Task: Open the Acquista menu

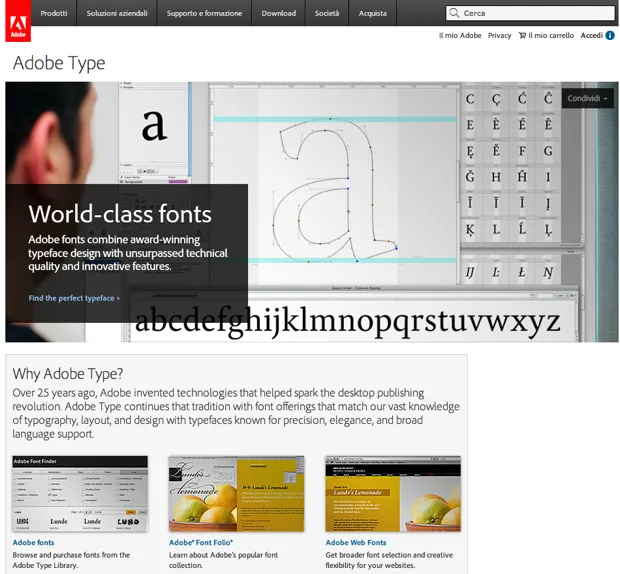Action: tap(372, 13)
